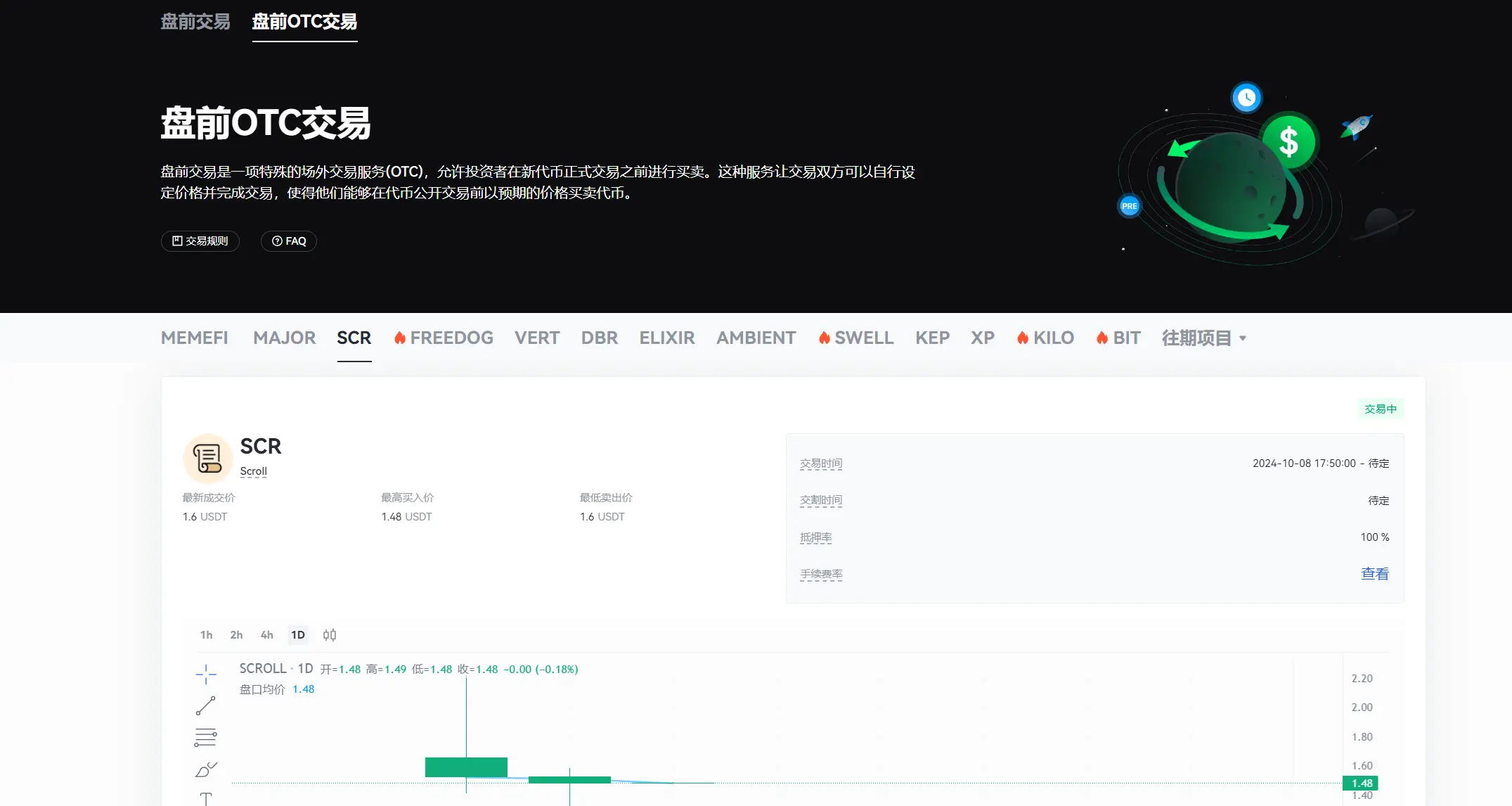The height and width of the screenshot is (806, 1512).
Task: Set chart interval to 1D
Action: tap(298, 635)
